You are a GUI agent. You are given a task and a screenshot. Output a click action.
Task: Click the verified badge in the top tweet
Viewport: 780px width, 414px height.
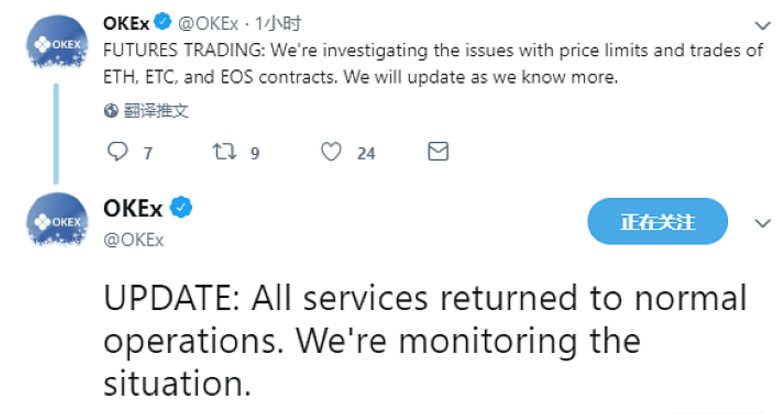(x=166, y=22)
